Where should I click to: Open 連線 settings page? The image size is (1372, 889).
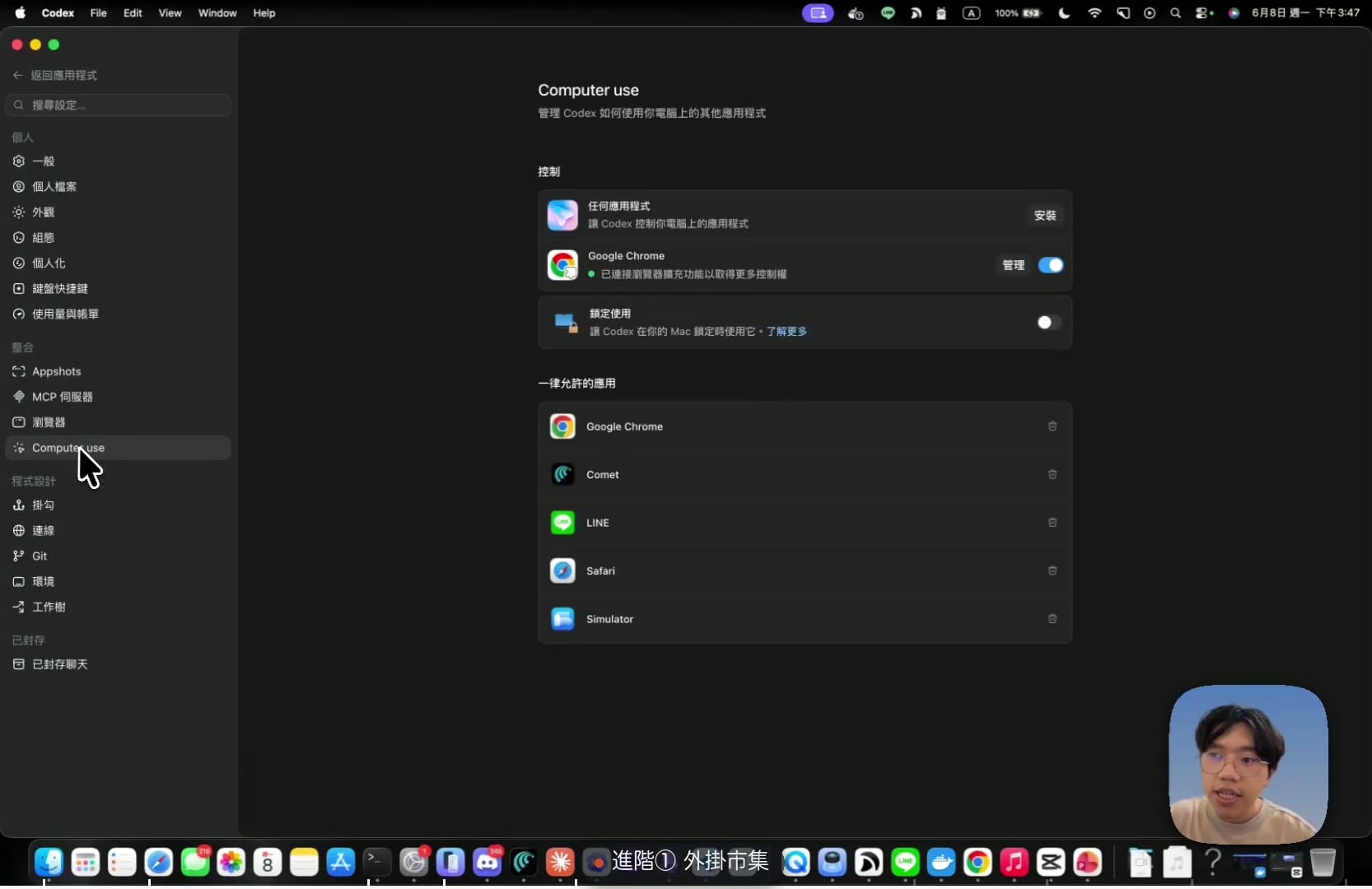point(119,531)
